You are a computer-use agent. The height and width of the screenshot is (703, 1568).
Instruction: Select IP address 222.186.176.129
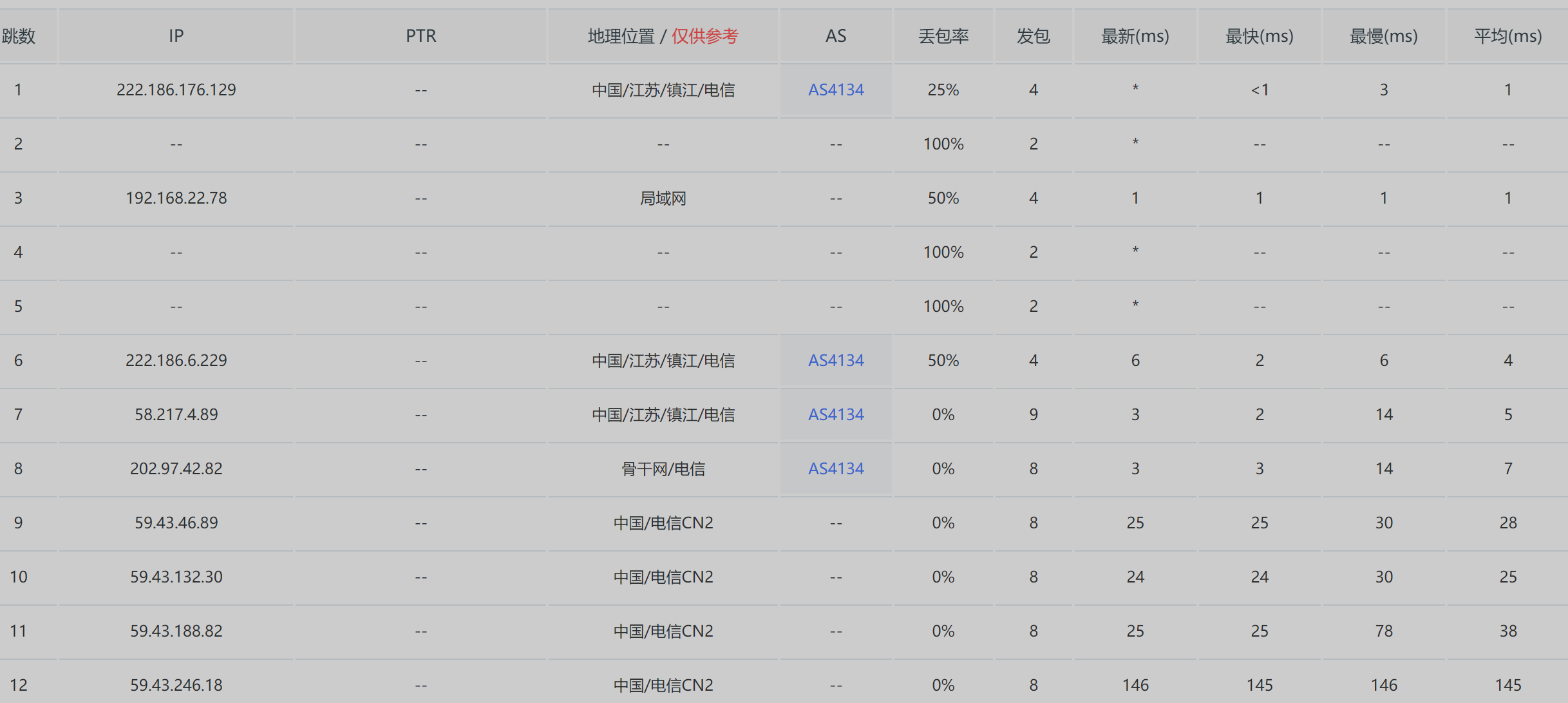[176, 90]
